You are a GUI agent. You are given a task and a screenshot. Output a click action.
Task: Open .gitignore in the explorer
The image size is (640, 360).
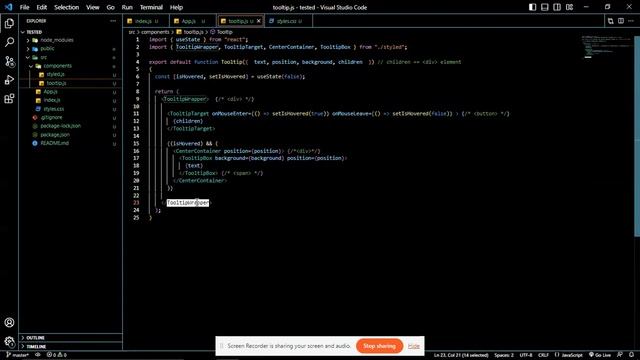pyautogui.click(x=71, y=117)
